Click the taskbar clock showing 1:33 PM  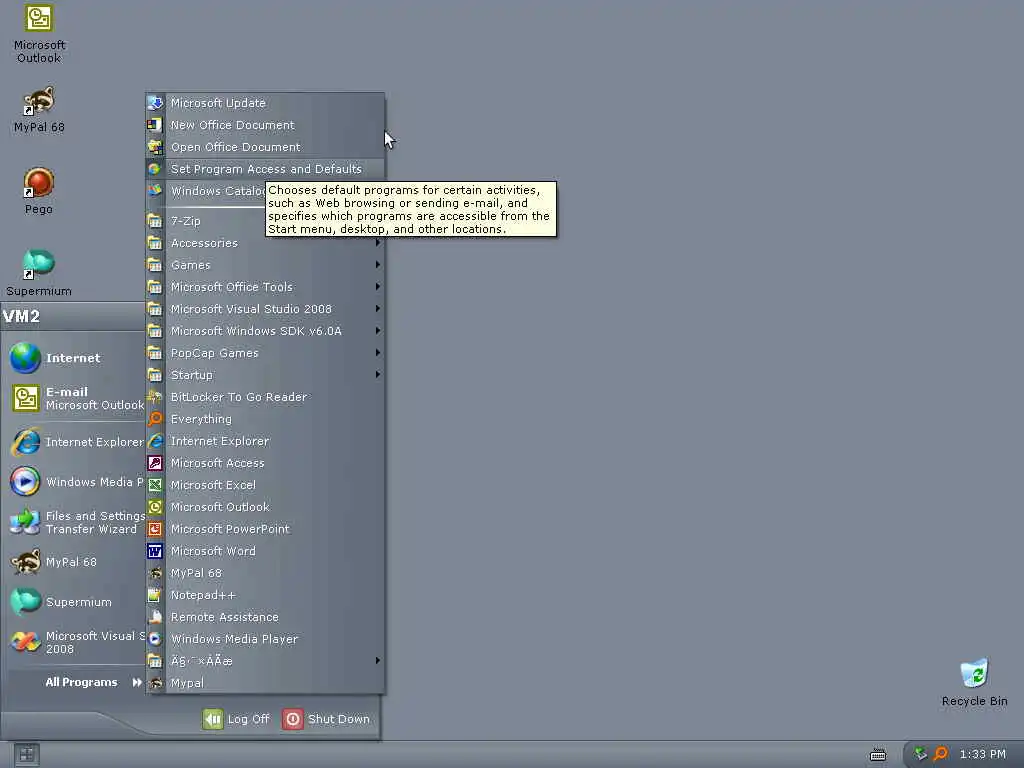[x=982, y=754]
